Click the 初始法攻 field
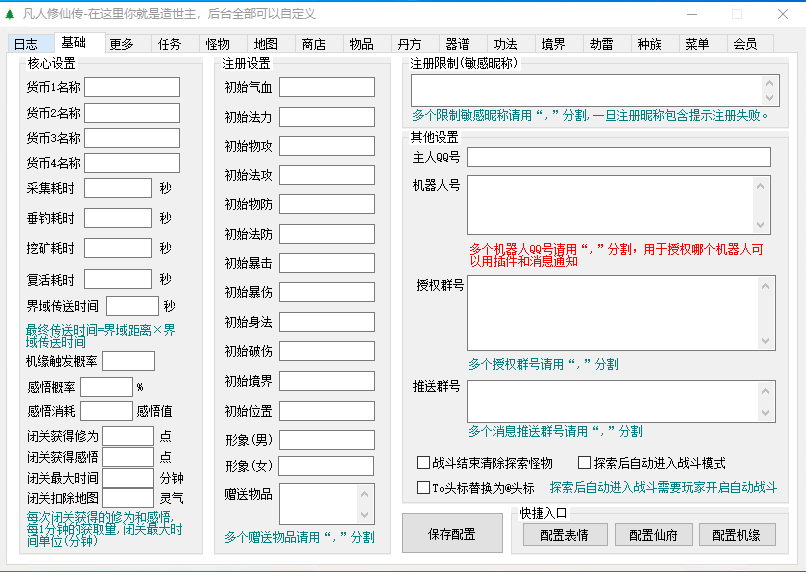This screenshot has height=572, width=806. (x=327, y=175)
